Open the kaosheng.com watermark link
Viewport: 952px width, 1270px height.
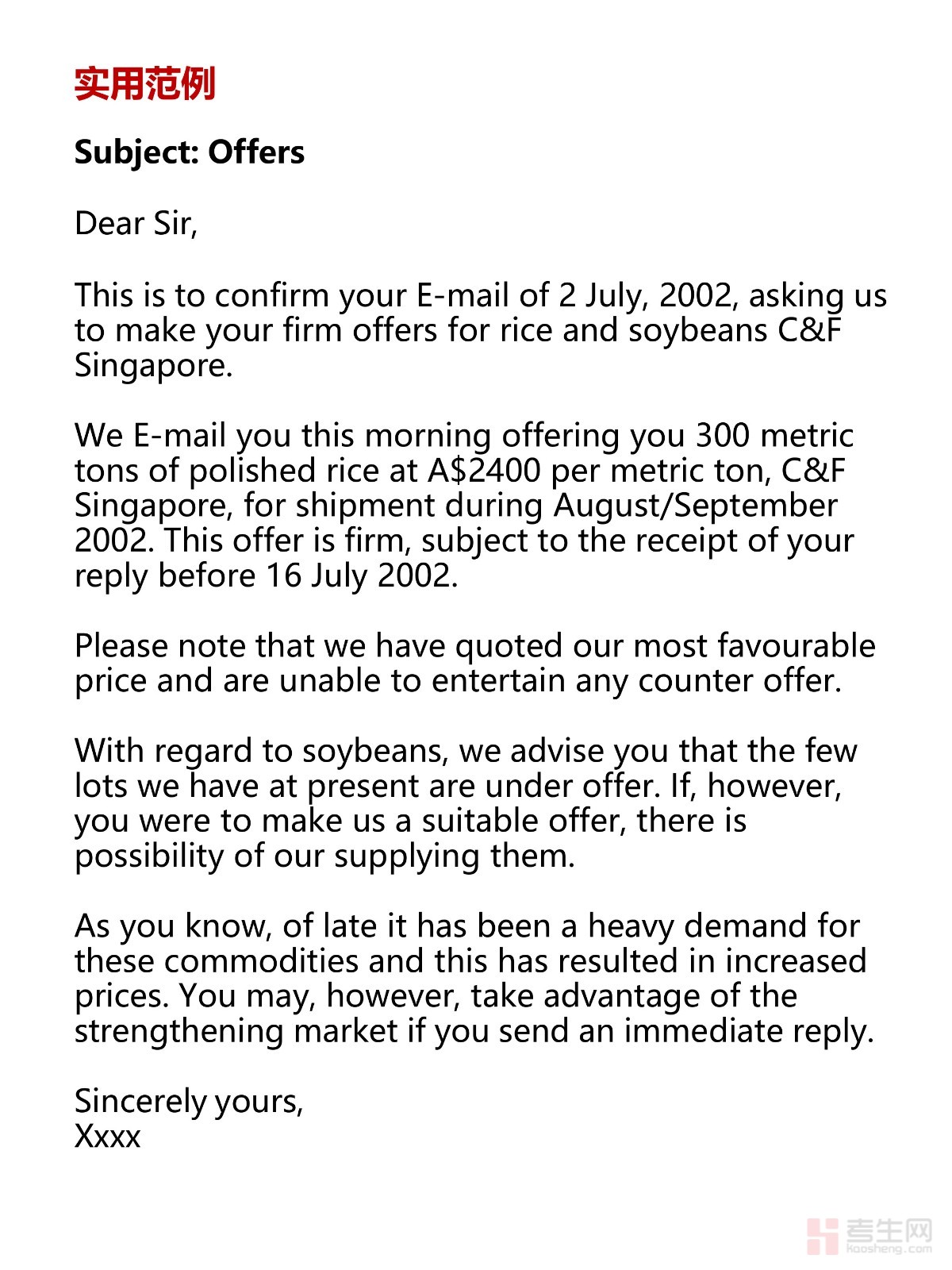(x=889, y=1249)
